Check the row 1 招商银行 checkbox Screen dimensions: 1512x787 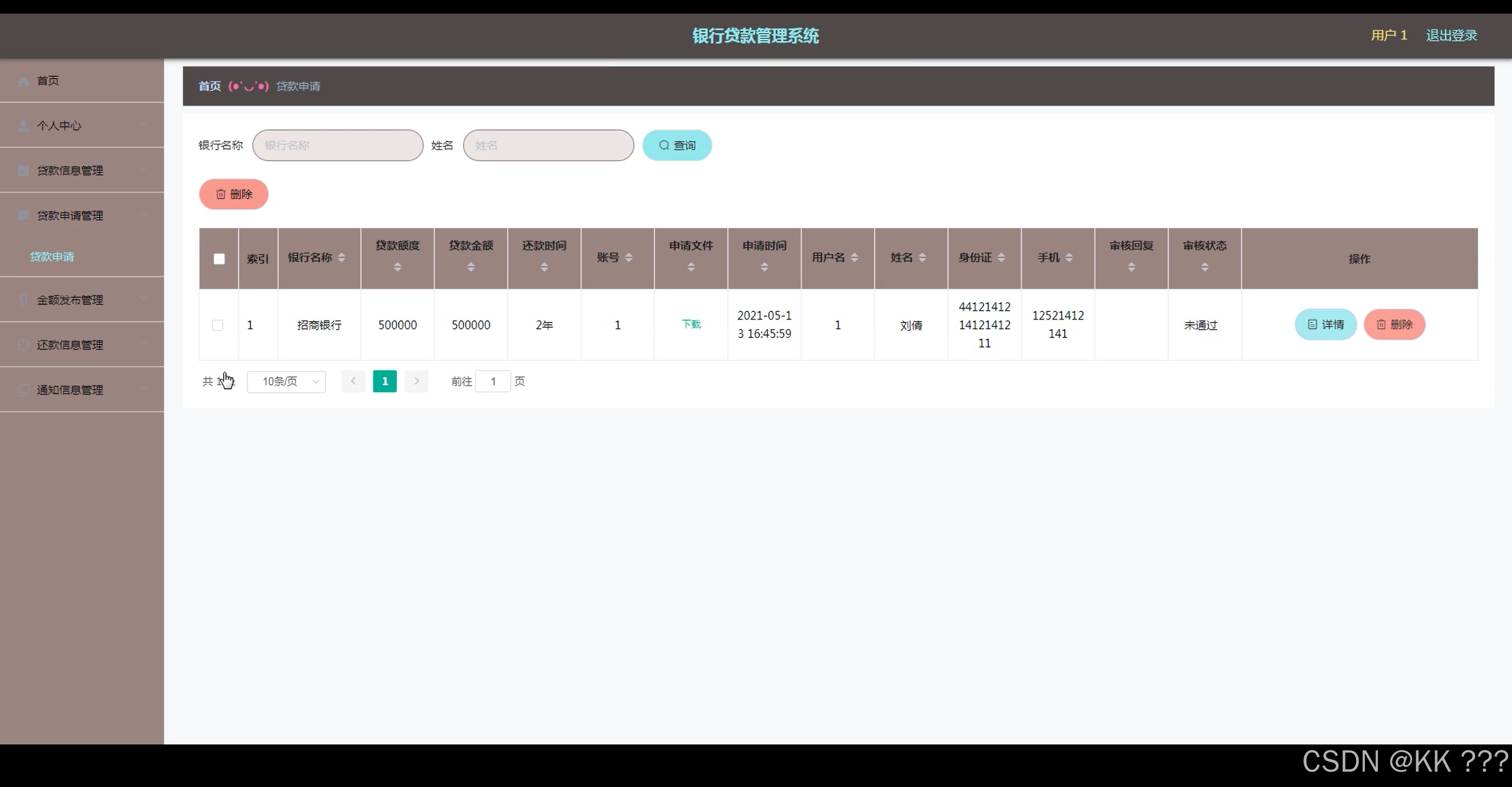[x=218, y=325]
